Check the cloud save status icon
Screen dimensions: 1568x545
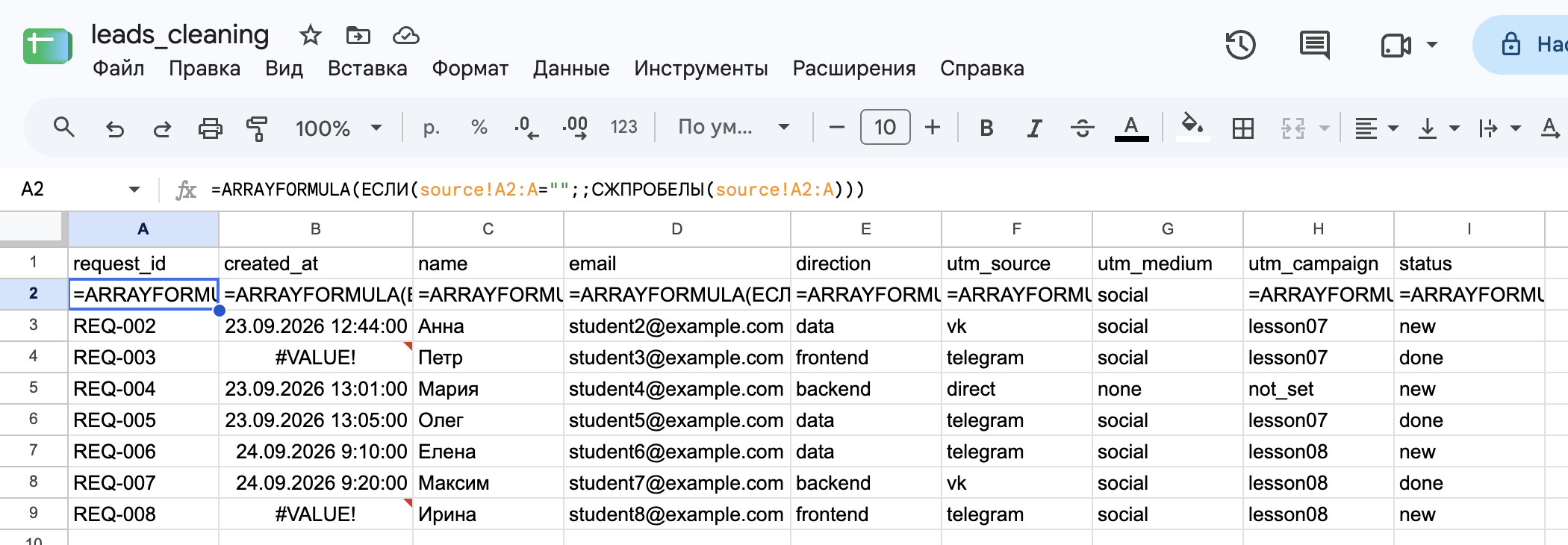tap(406, 35)
